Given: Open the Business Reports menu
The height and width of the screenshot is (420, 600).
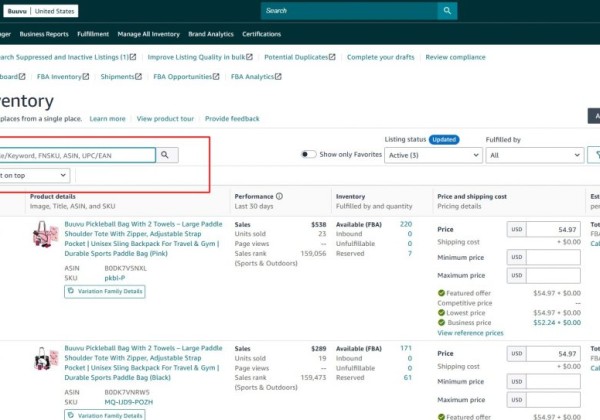Looking at the screenshot, I should [x=44, y=34].
